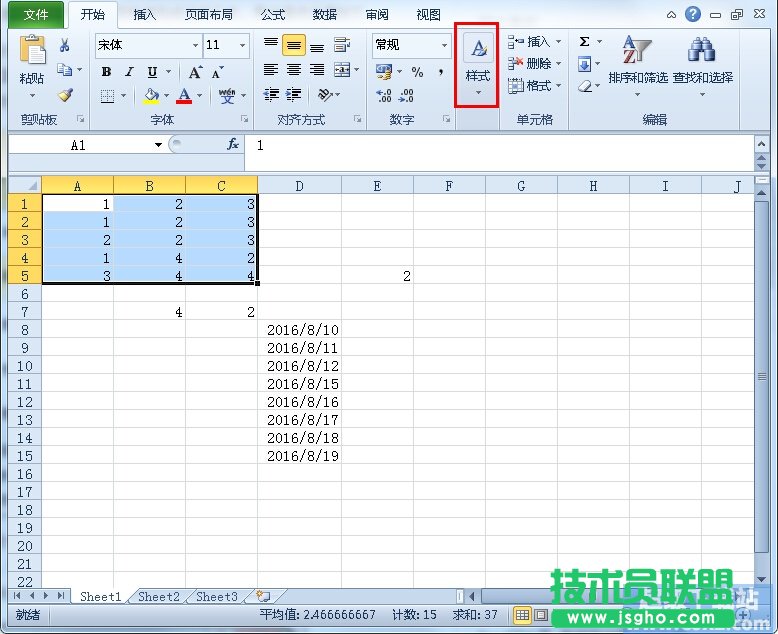Click the Clear eraser icon
The width and height of the screenshot is (778, 634).
click(585, 87)
